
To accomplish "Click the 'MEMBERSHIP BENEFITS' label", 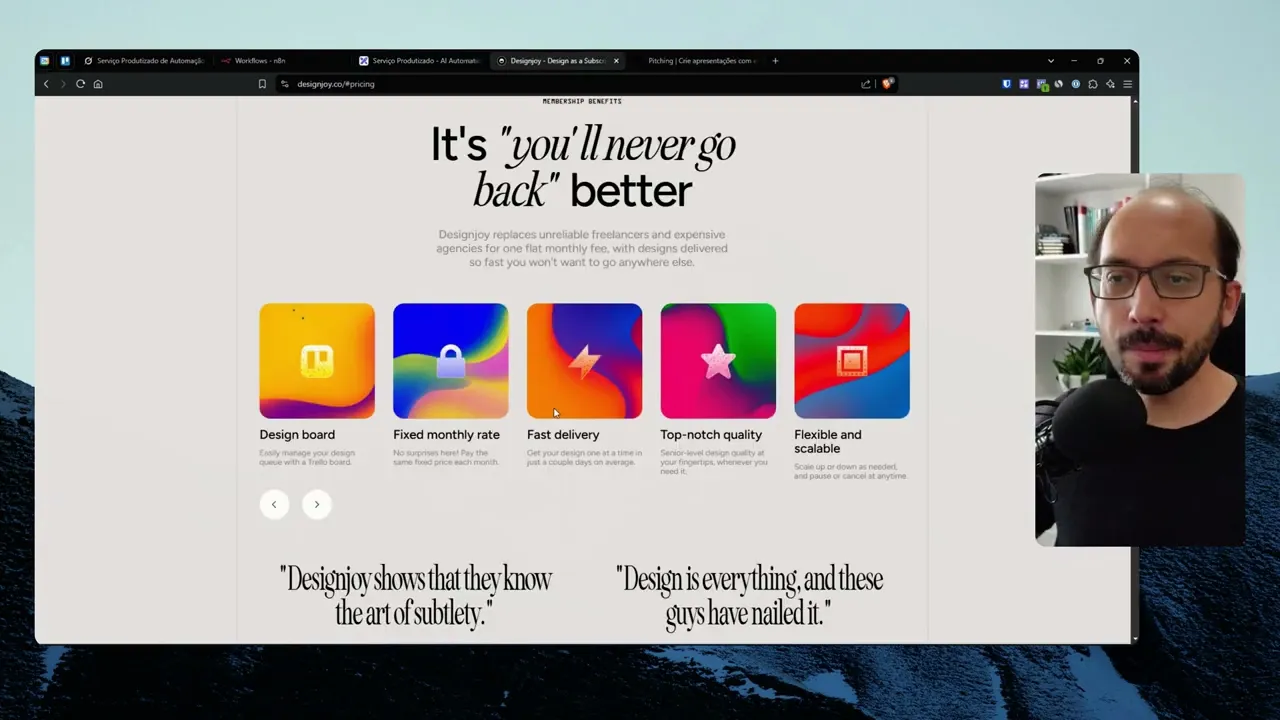I will 582,102.
